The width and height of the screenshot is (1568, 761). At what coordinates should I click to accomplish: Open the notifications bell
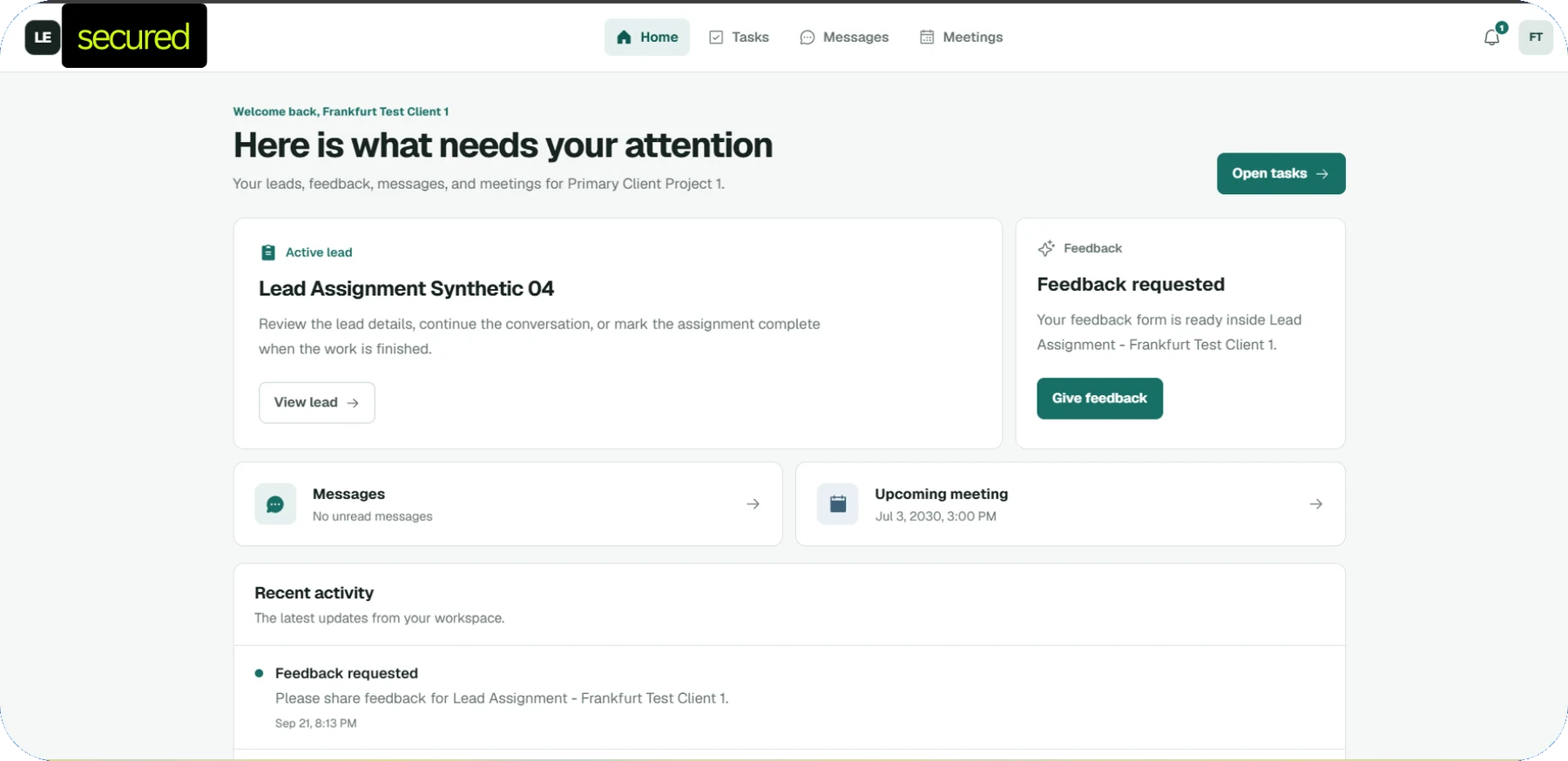pos(1492,37)
